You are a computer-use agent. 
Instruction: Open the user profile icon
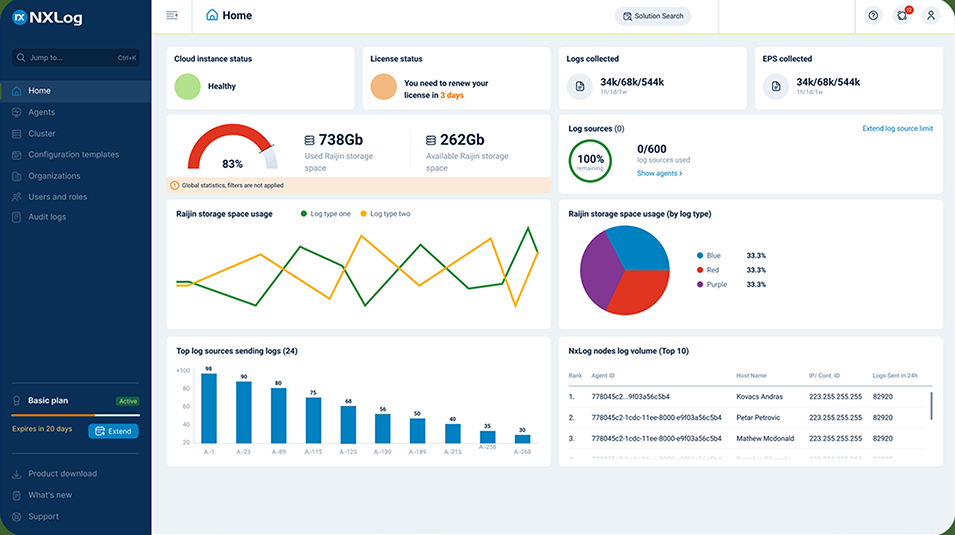(931, 16)
